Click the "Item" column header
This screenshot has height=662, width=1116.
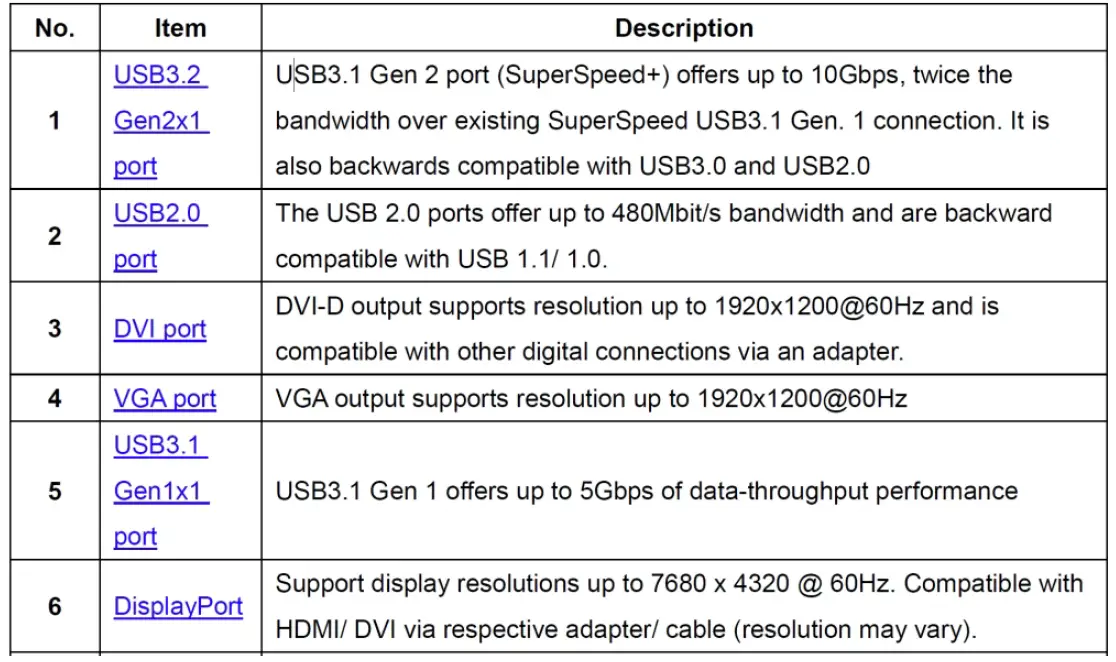(x=181, y=27)
